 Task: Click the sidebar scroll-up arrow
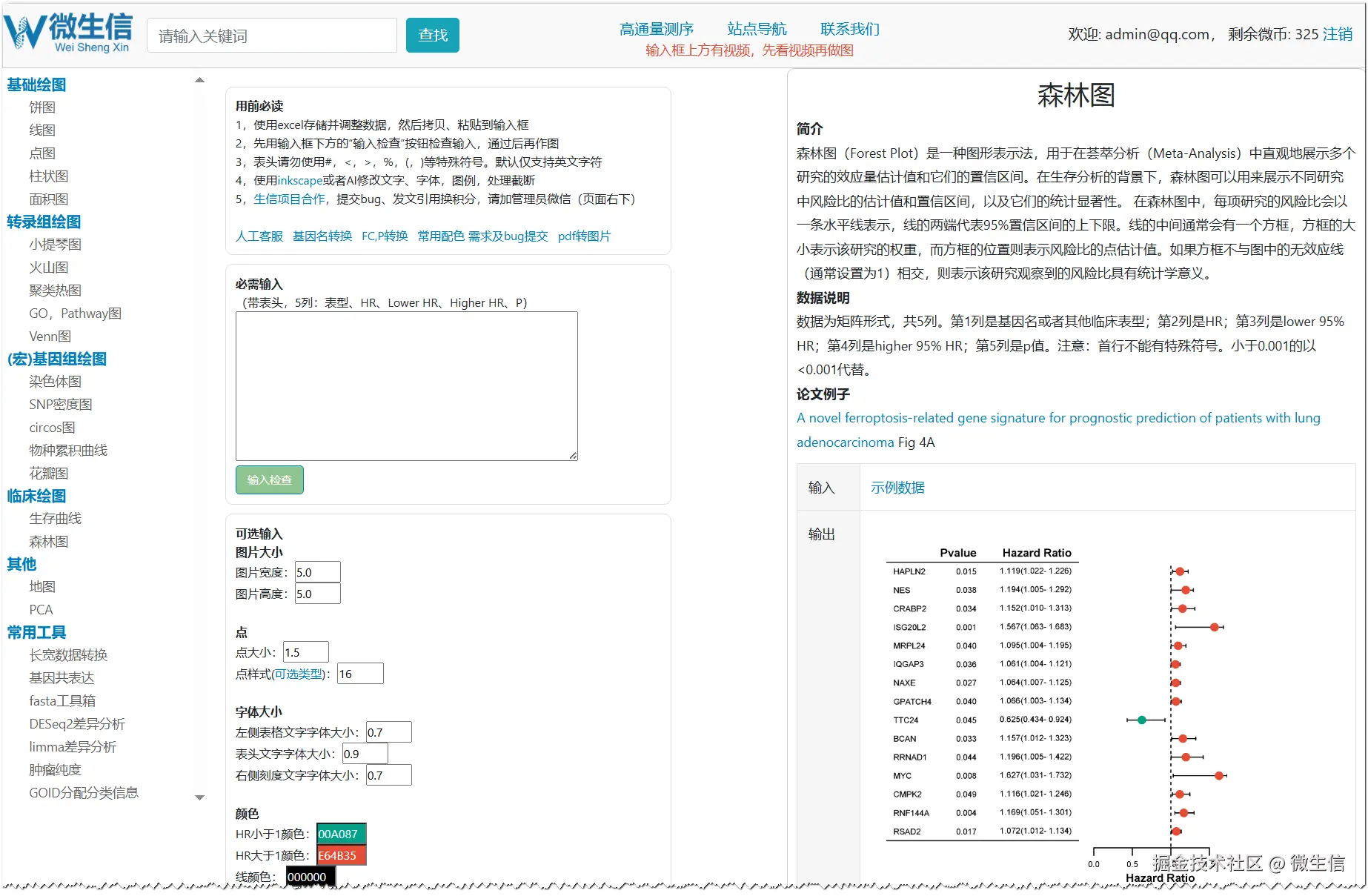(x=199, y=80)
